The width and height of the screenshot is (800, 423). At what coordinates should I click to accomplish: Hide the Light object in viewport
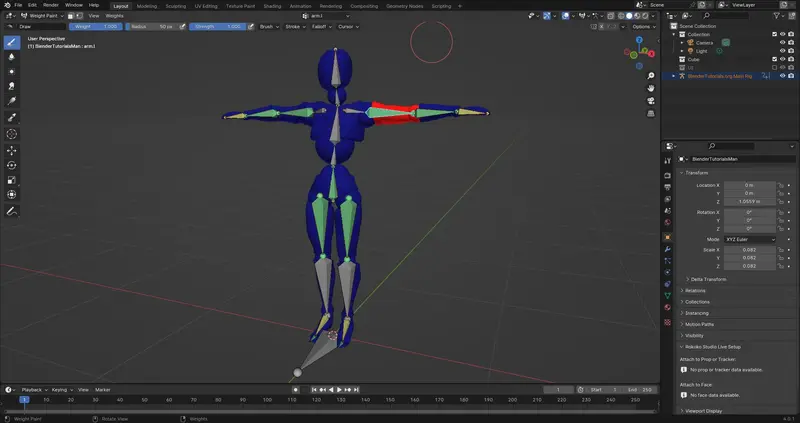tap(783, 51)
